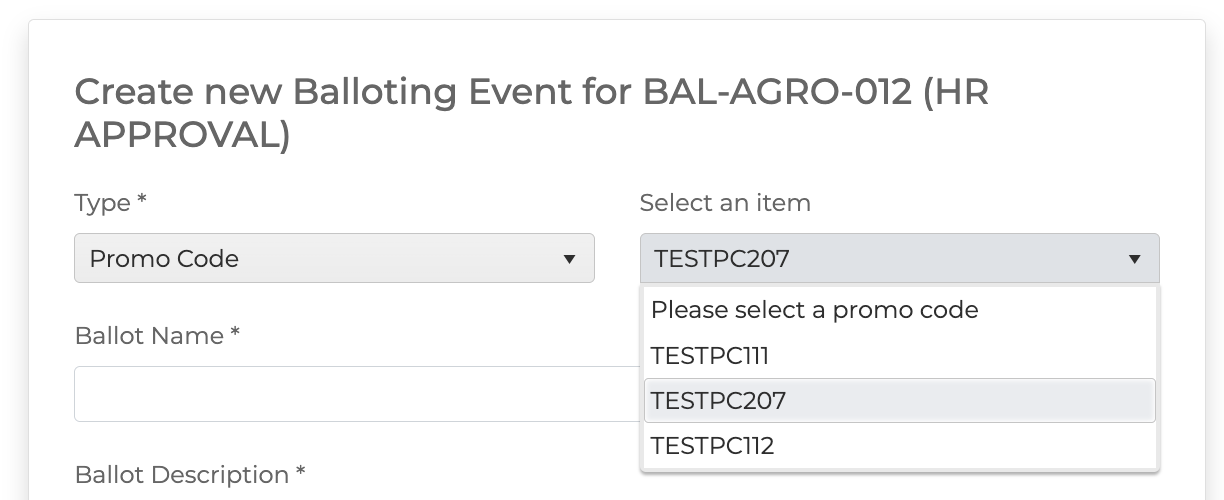Select "Please select a promo code" option

tap(814, 310)
